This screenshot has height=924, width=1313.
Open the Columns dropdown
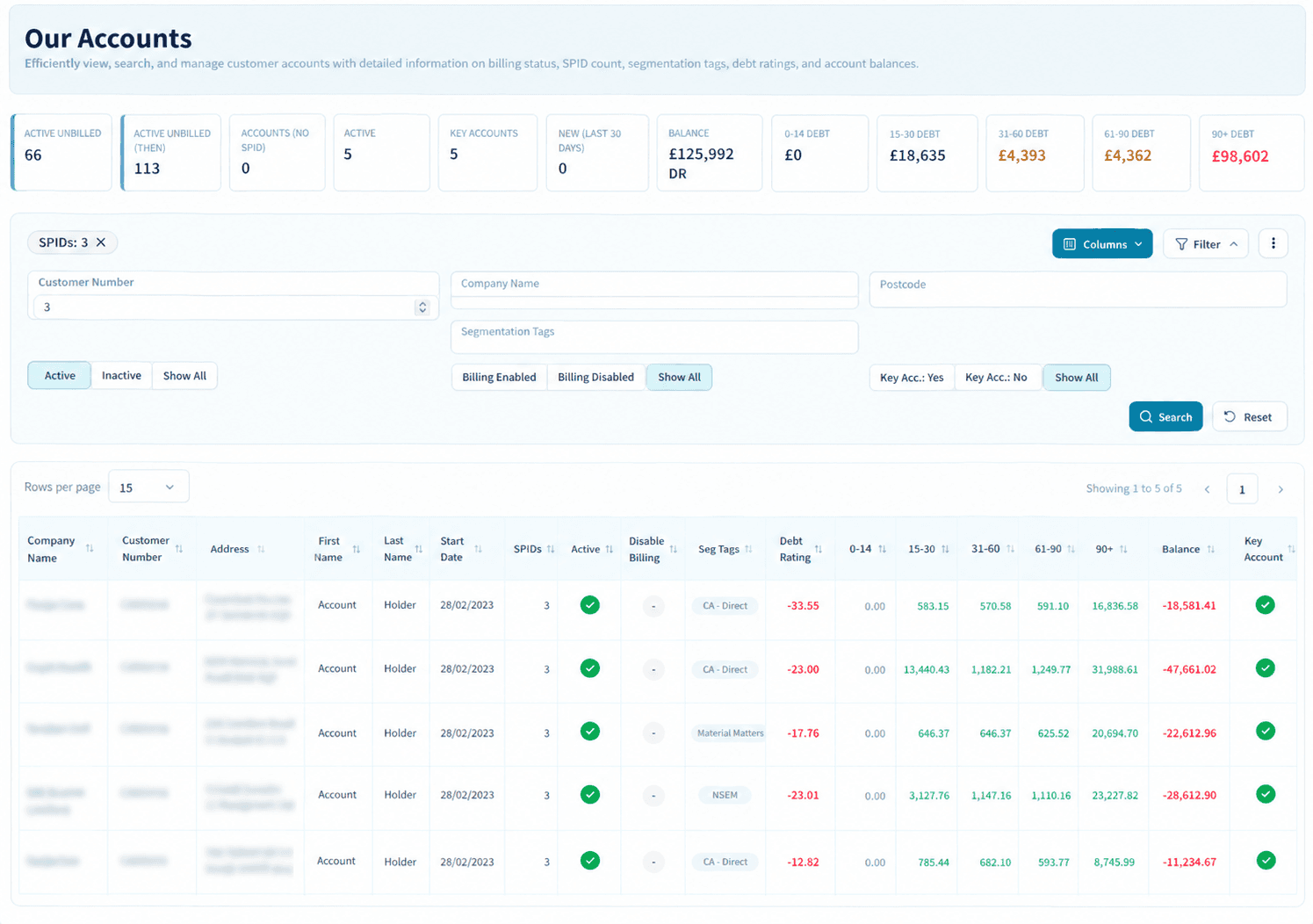[1102, 244]
